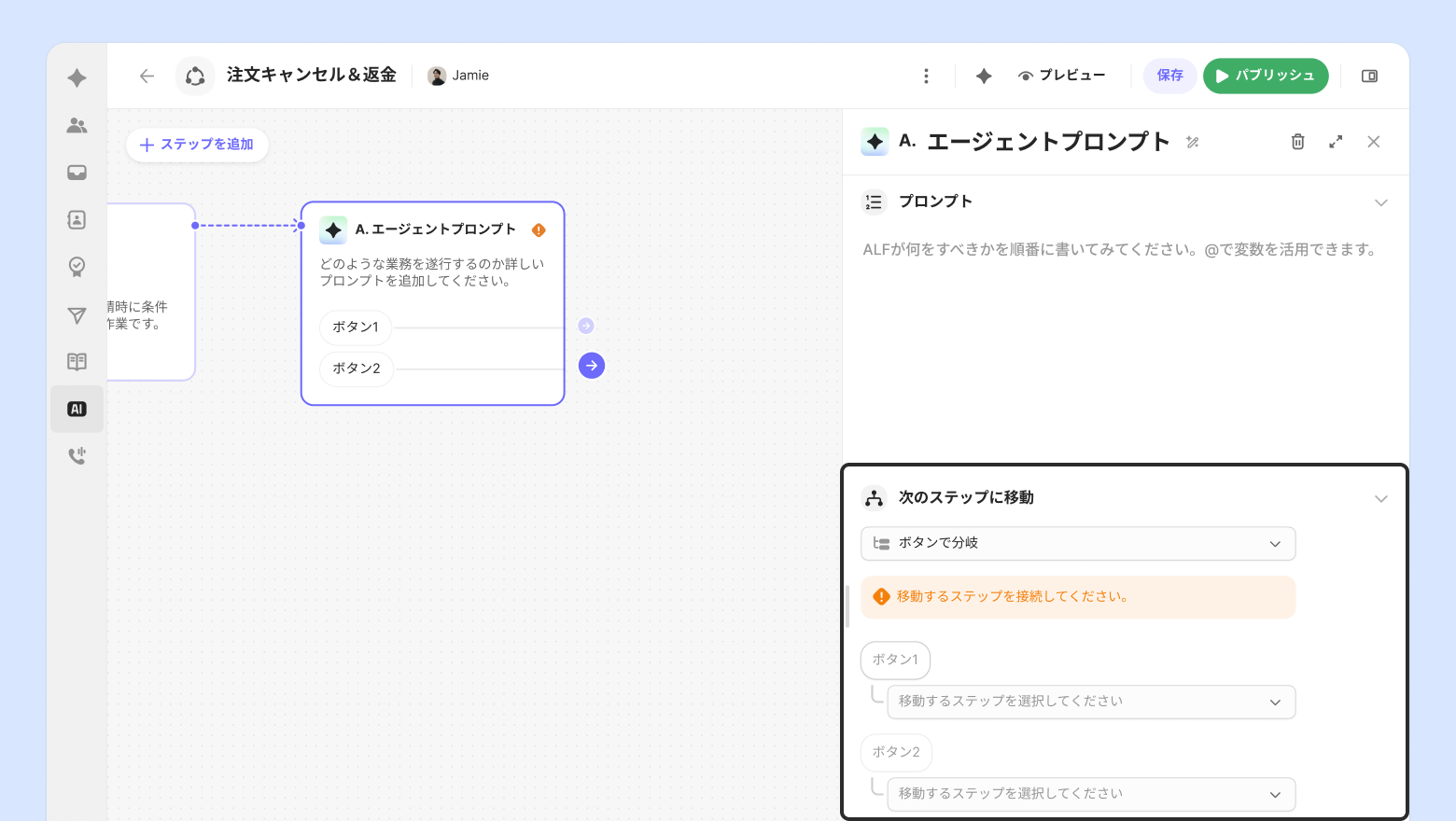This screenshot has width=1456, height=821.
Task: Collapse the プロンプト section
Action: pyautogui.click(x=1380, y=202)
